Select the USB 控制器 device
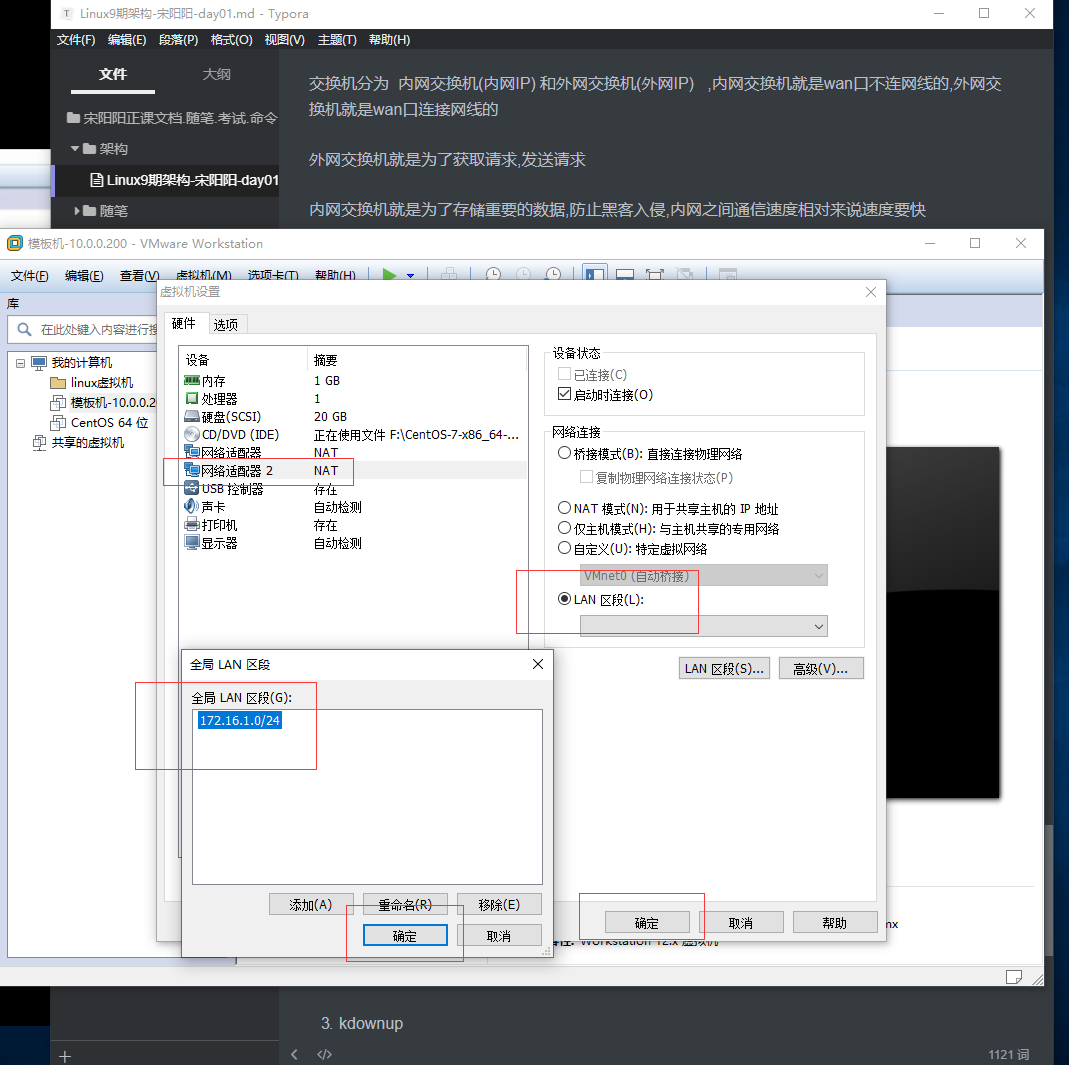 (352, 489)
